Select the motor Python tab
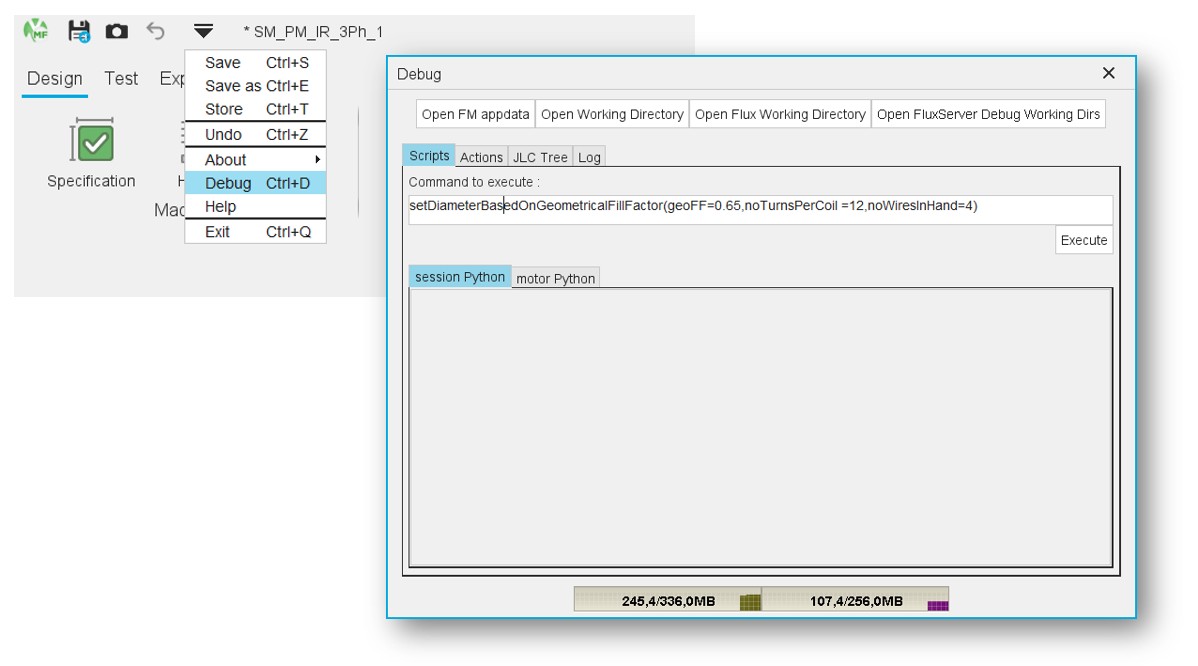 tap(555, 279)
